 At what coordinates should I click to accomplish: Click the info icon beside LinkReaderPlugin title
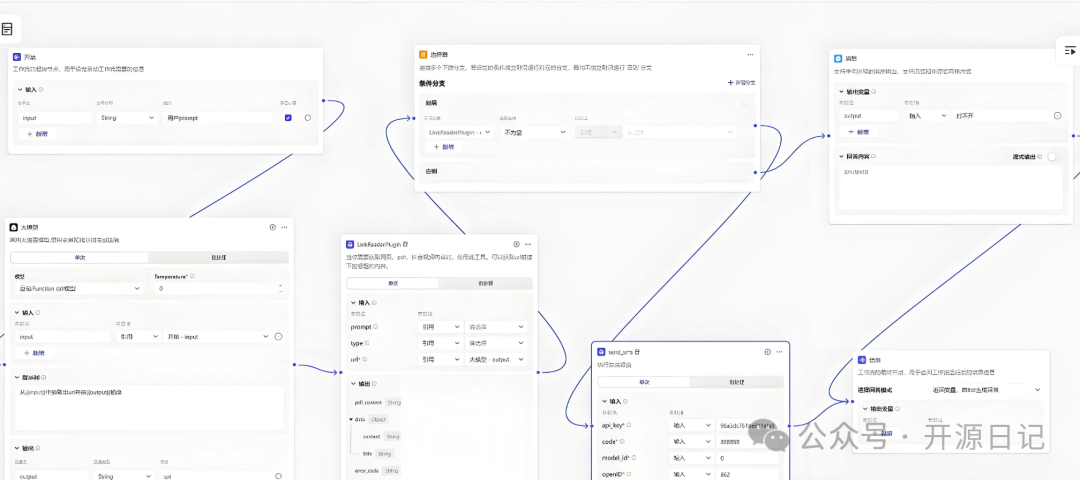[405, 244]
